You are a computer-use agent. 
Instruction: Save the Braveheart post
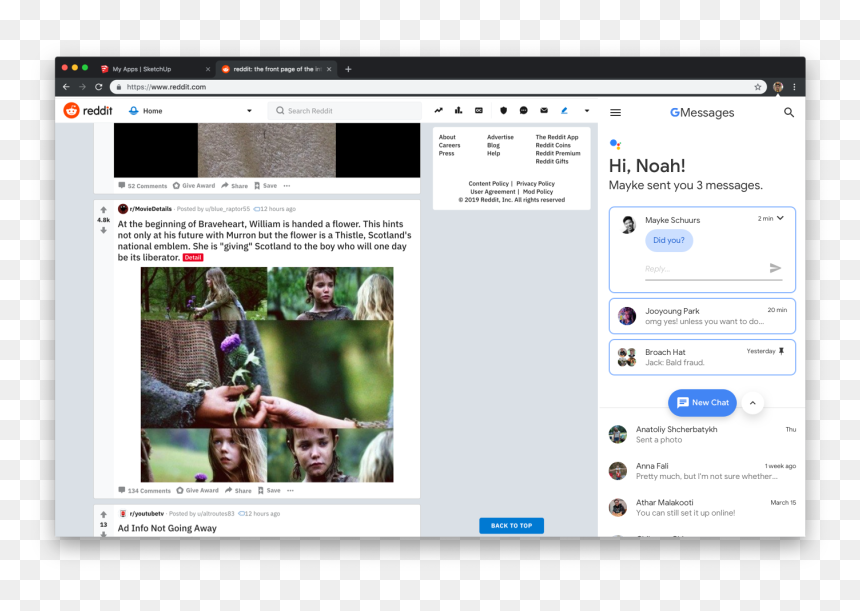click(269, 490)
